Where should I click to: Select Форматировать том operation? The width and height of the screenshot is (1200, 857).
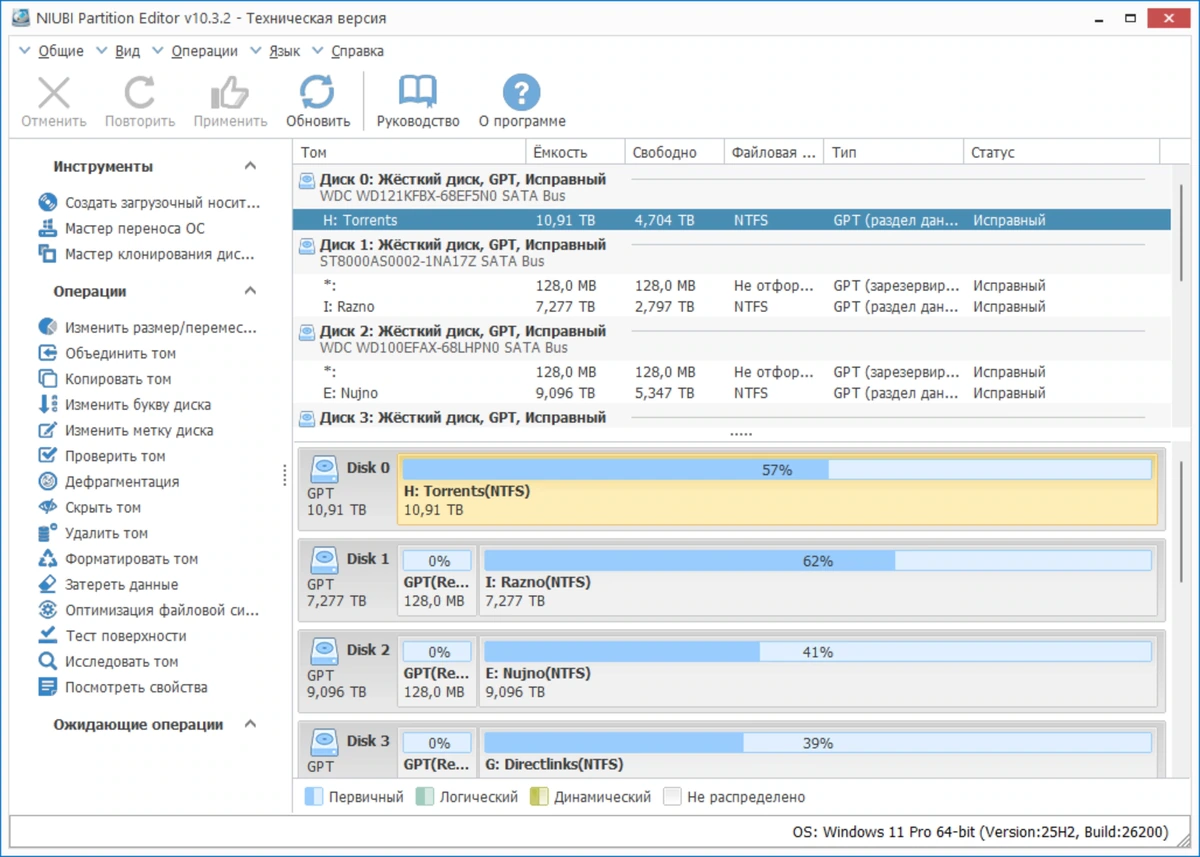click(x=119, y=559)
